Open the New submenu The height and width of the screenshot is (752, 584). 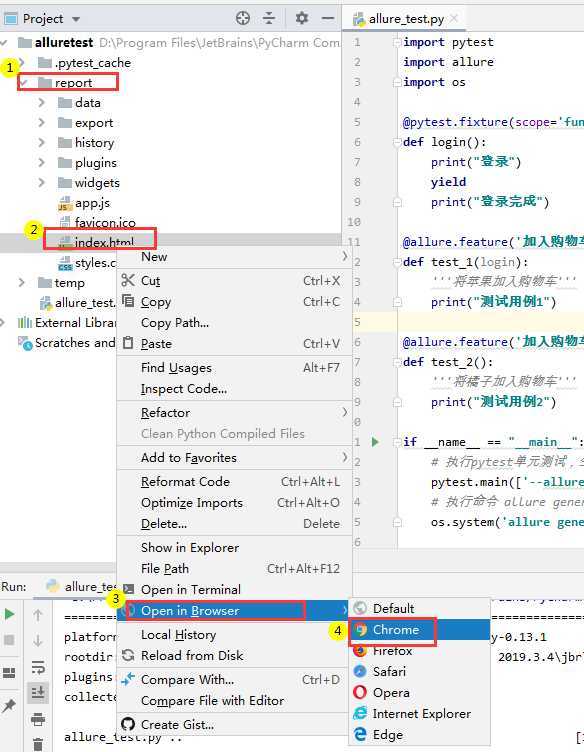pos(234,257)
